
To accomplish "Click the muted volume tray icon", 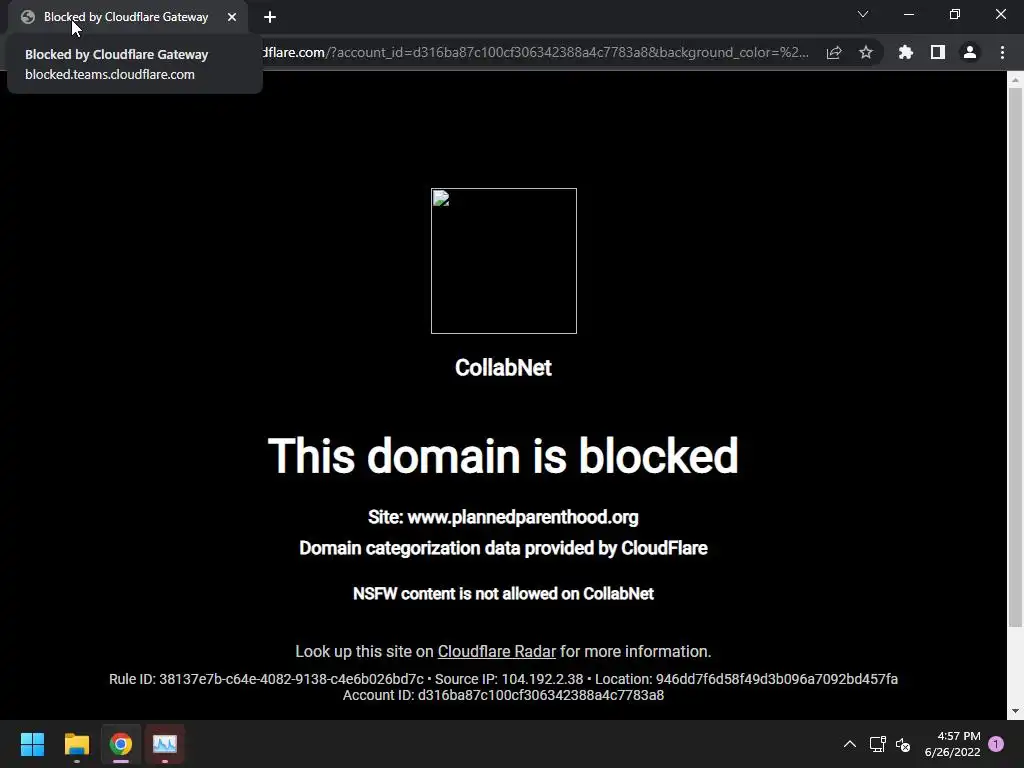I will click(903, 744).
